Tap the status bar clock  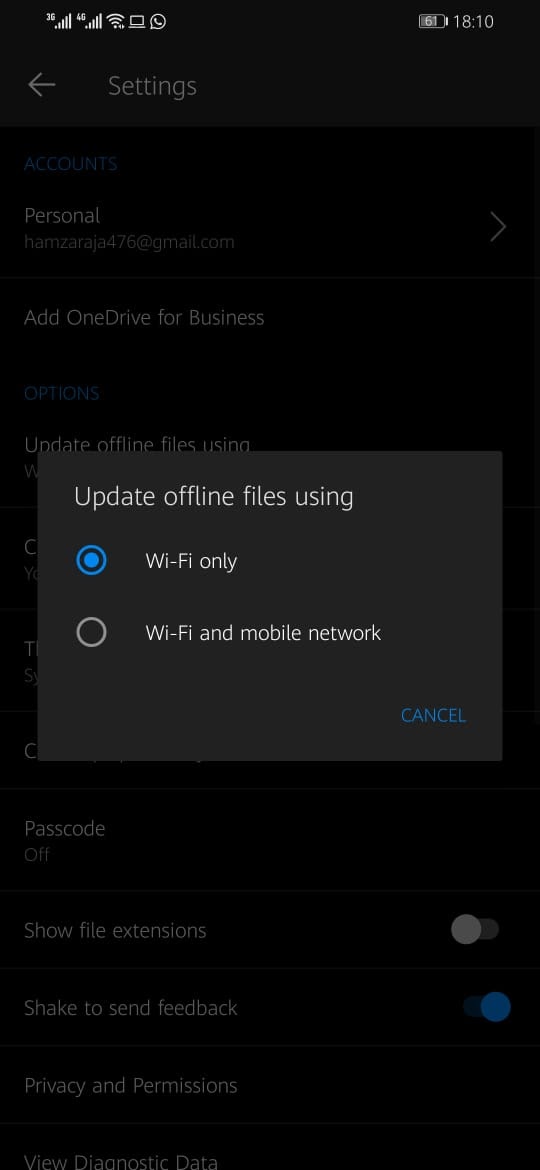(x=473, y=22)
